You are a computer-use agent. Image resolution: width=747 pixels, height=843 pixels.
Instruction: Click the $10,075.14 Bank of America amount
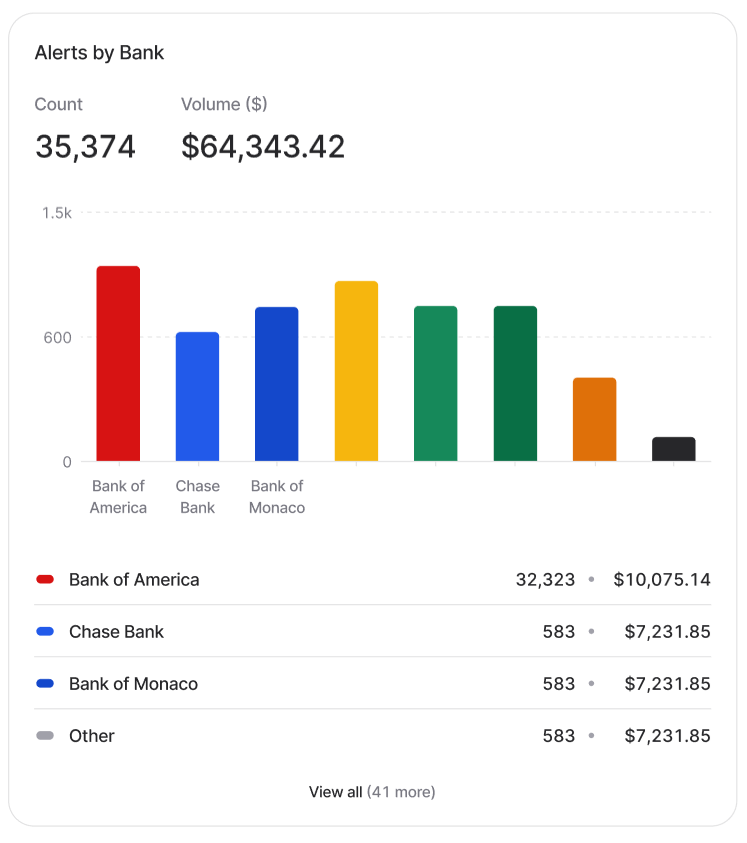pos(662,580)
